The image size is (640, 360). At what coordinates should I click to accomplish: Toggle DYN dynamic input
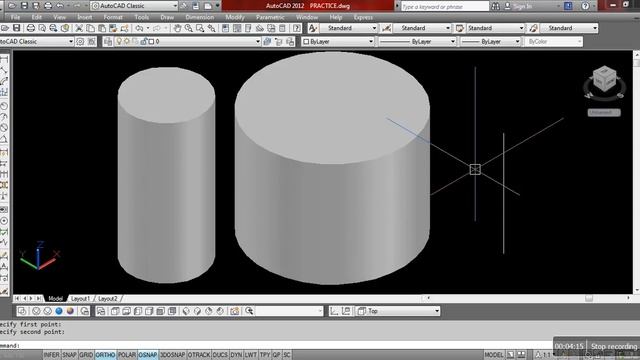tap(236, 355)
